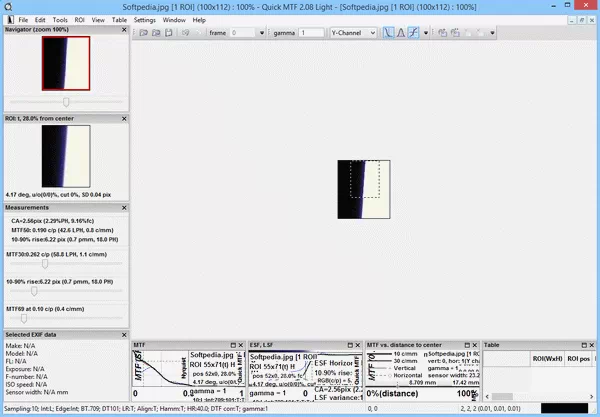This screenshot has height=417, width=600.
Task: Click the open image folder icon
Action: pyautogui.click(x=143, y=33)
